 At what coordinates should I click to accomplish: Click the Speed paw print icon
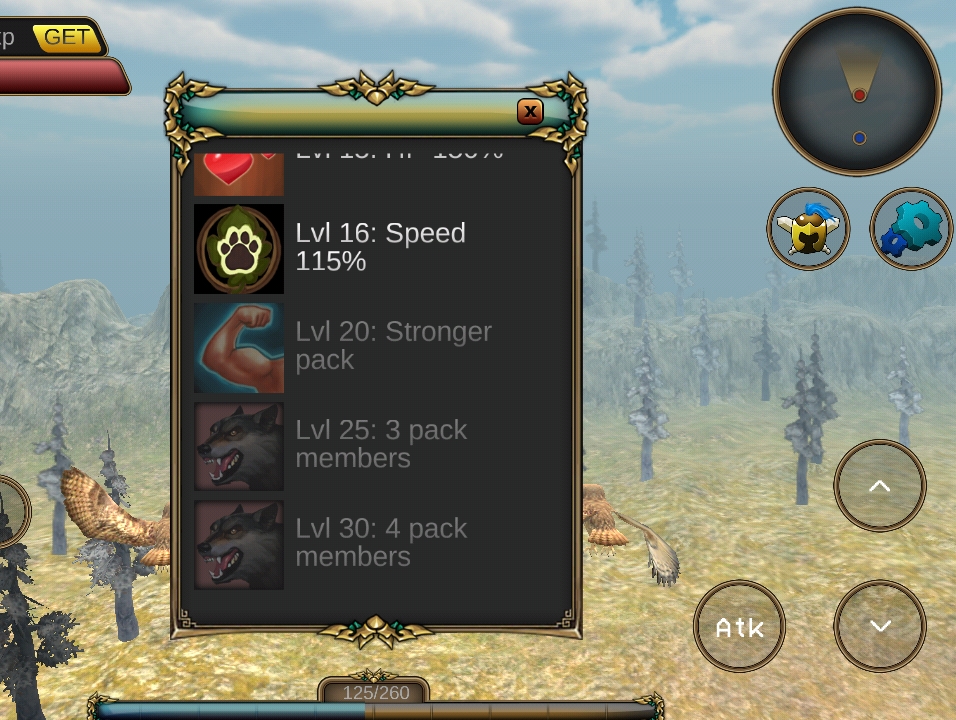click(239, 249)
